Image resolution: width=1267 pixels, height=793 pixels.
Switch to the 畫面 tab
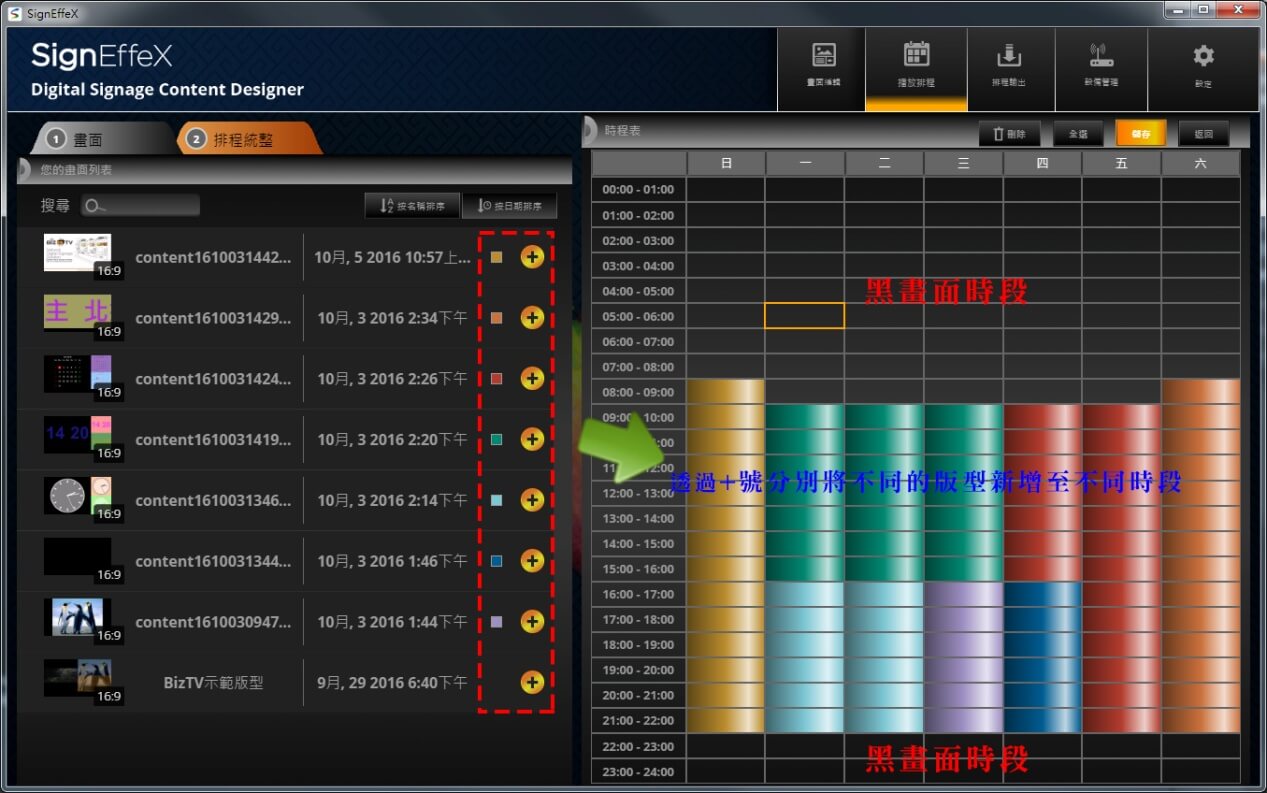point(88,140)
